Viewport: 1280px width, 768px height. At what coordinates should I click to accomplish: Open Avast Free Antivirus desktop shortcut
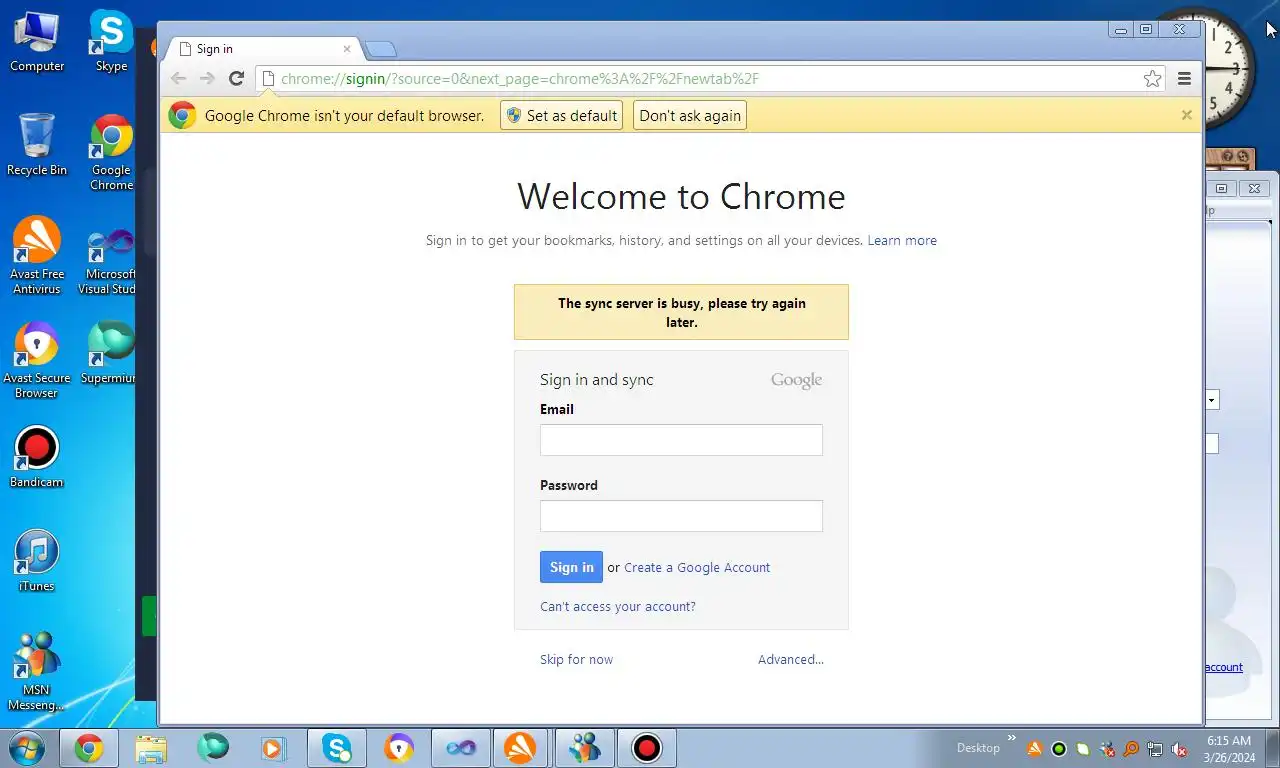coord(37,256)
